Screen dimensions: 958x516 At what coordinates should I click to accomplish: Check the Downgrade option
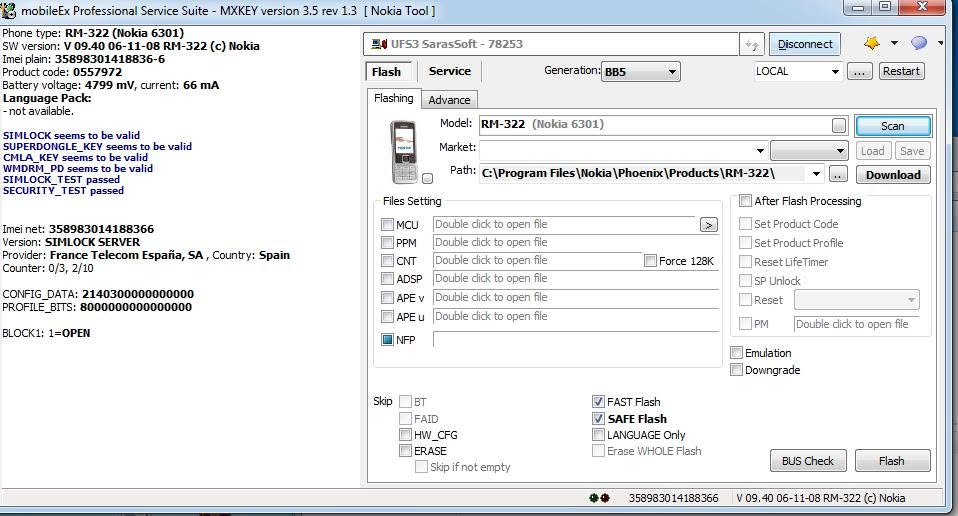737,370
